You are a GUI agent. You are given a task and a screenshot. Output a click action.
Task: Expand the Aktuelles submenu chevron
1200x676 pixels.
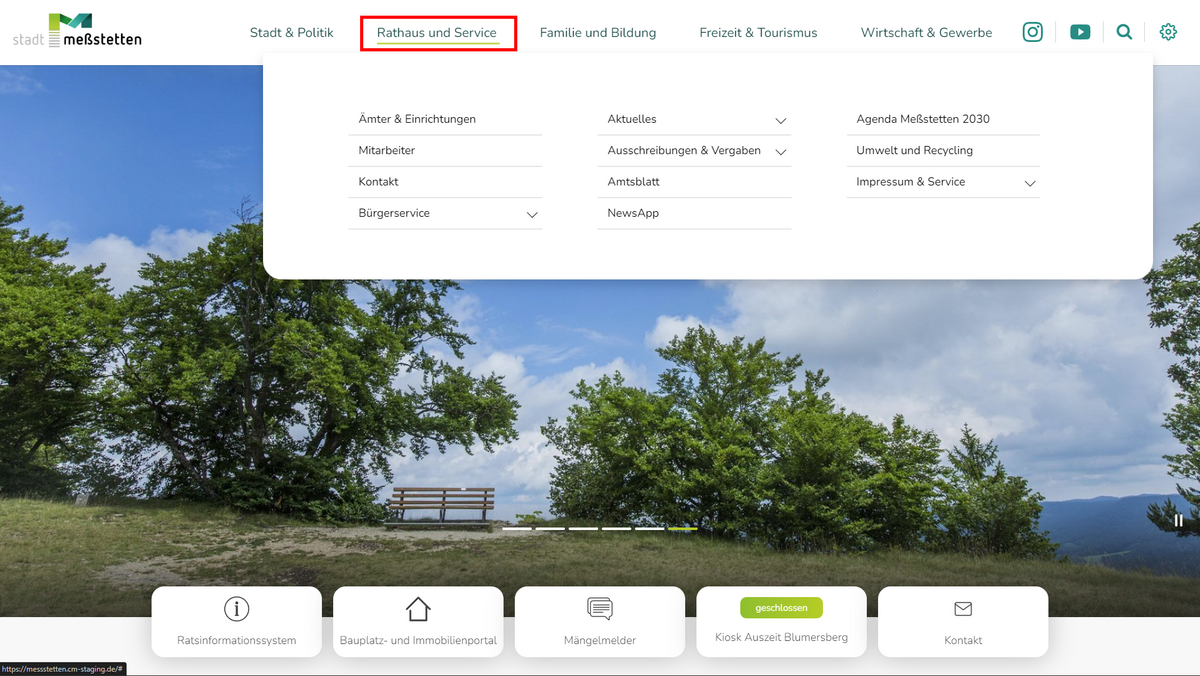(x=781, y=121)
